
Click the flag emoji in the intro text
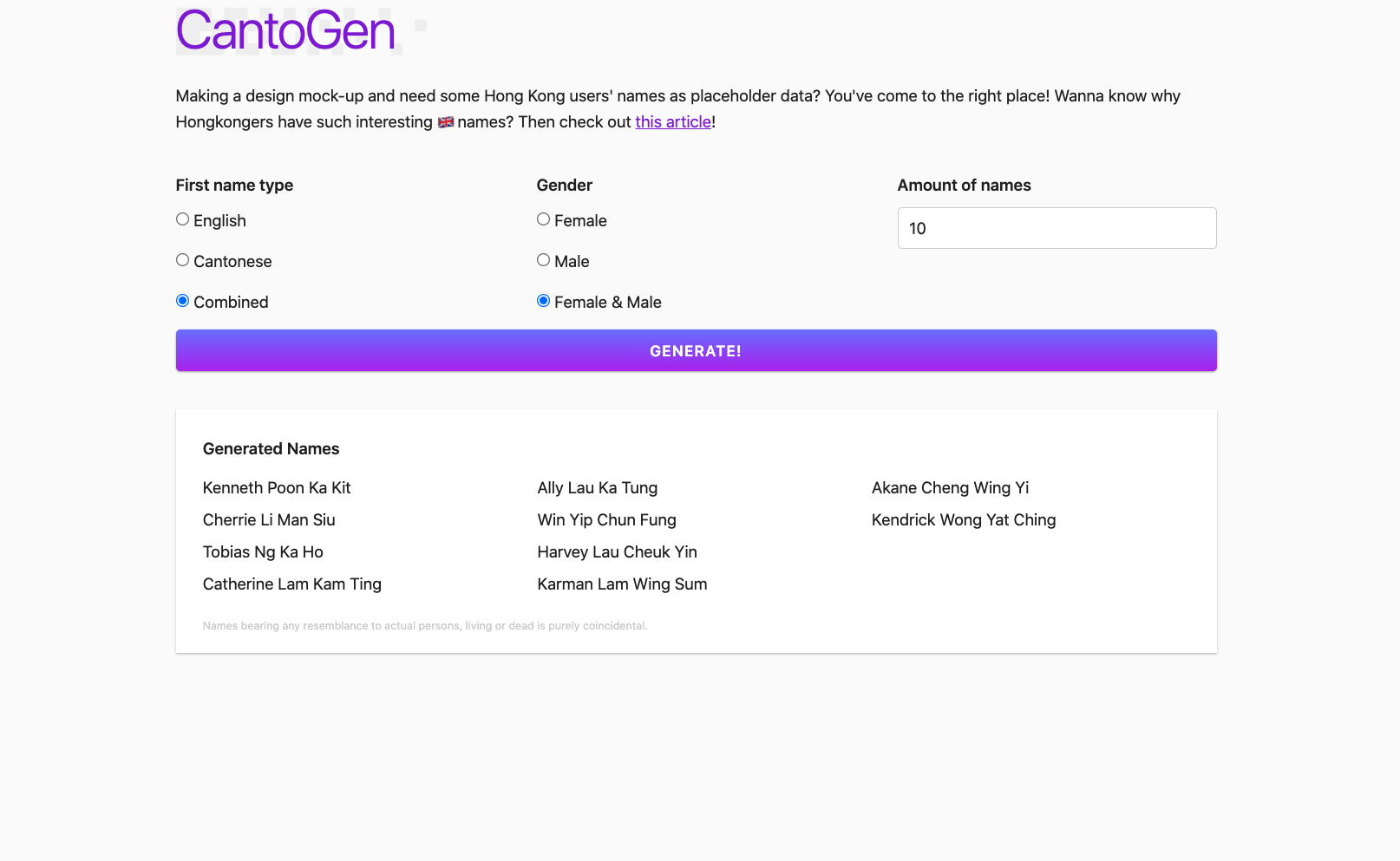(x=446, y=122)
